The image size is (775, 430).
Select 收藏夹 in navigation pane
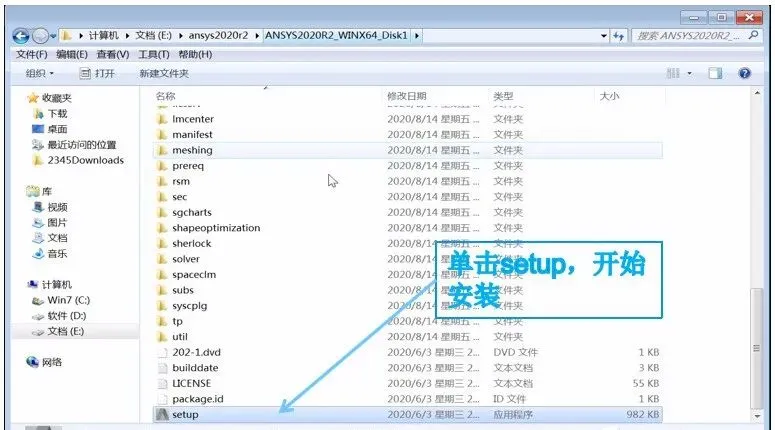(49, 98)
